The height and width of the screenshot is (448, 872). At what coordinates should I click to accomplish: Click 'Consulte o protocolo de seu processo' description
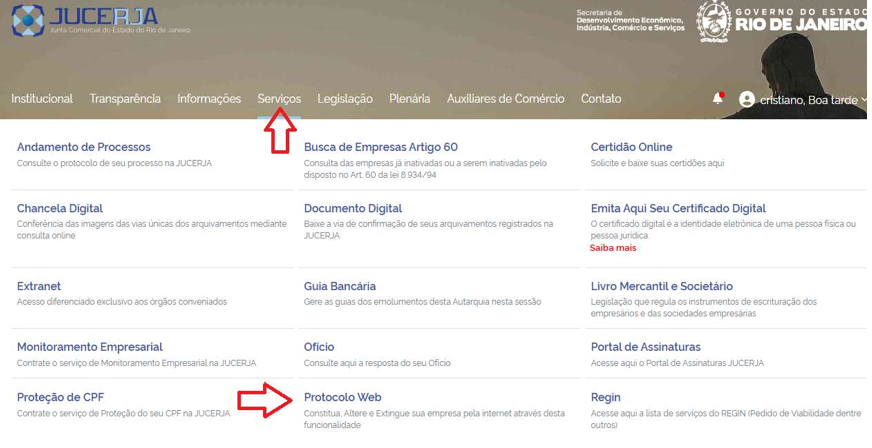[115, 163]
